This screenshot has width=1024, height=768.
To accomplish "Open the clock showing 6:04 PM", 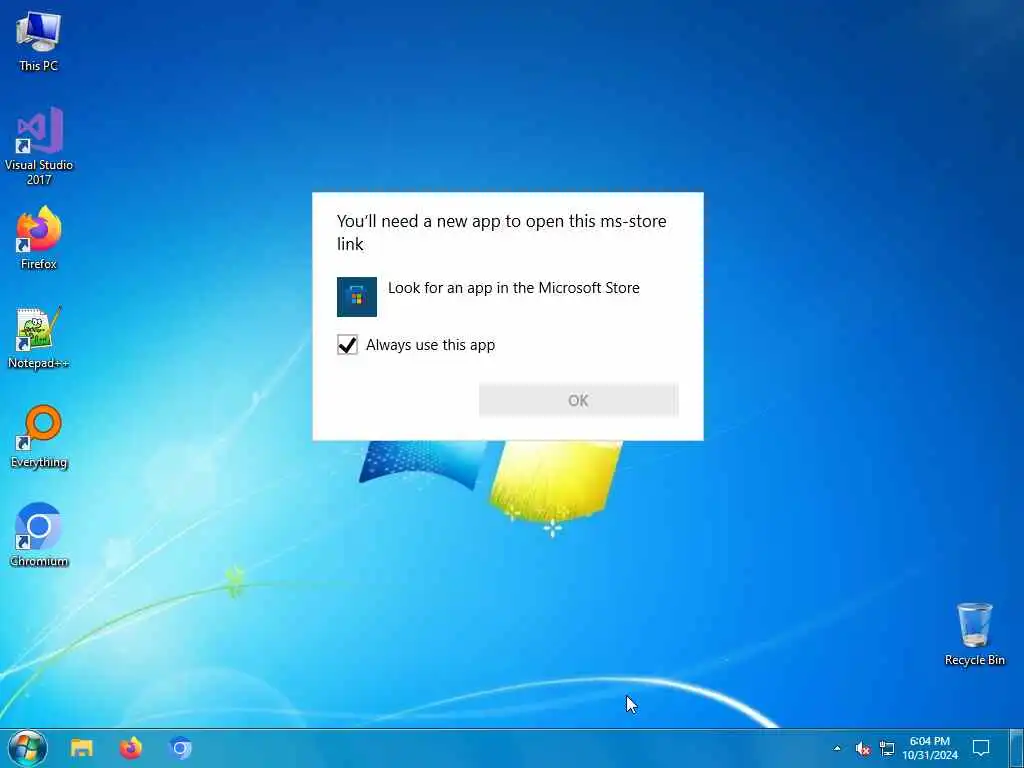I will [930, 748].
